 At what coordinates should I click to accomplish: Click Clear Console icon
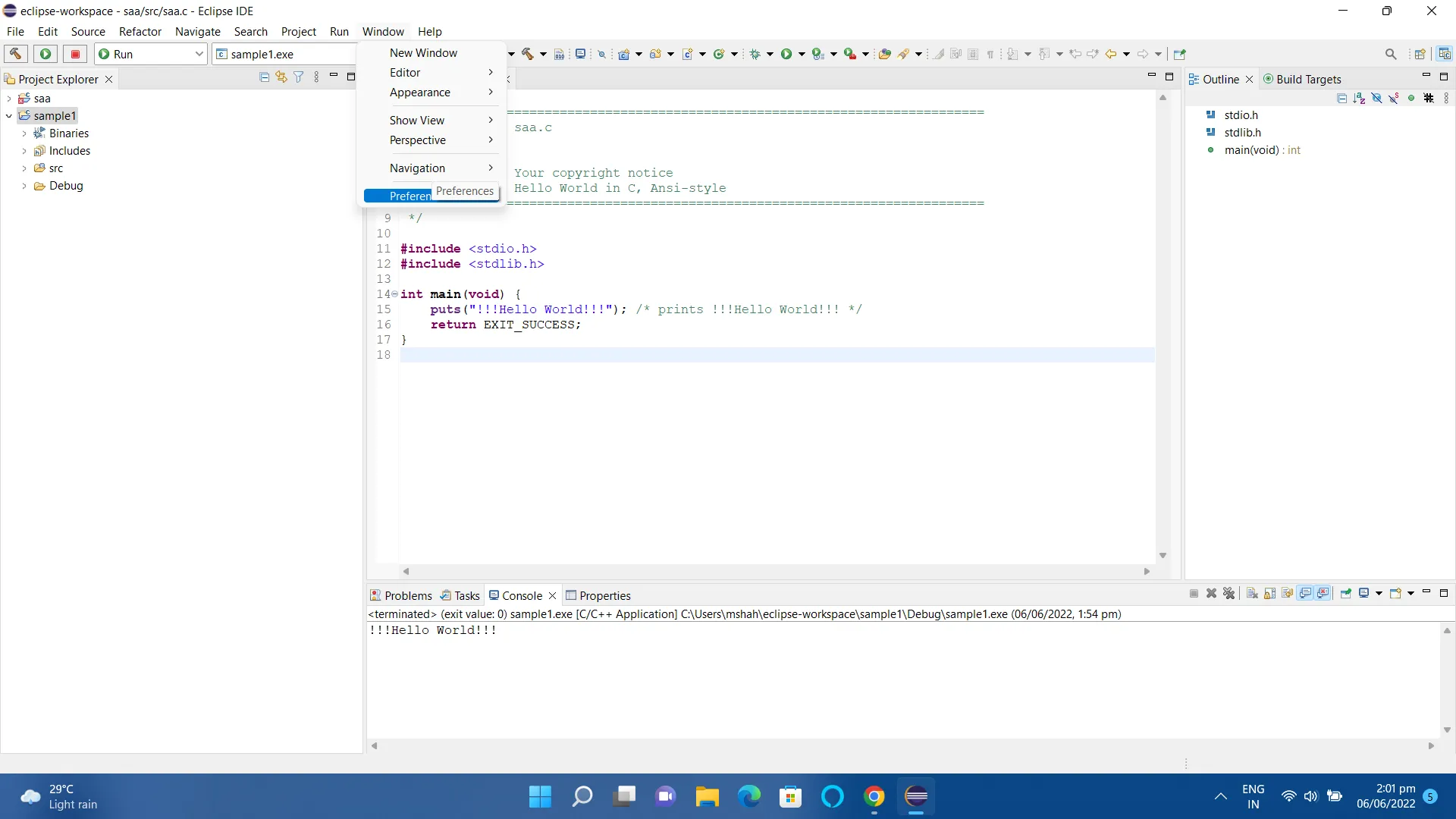1252,594
